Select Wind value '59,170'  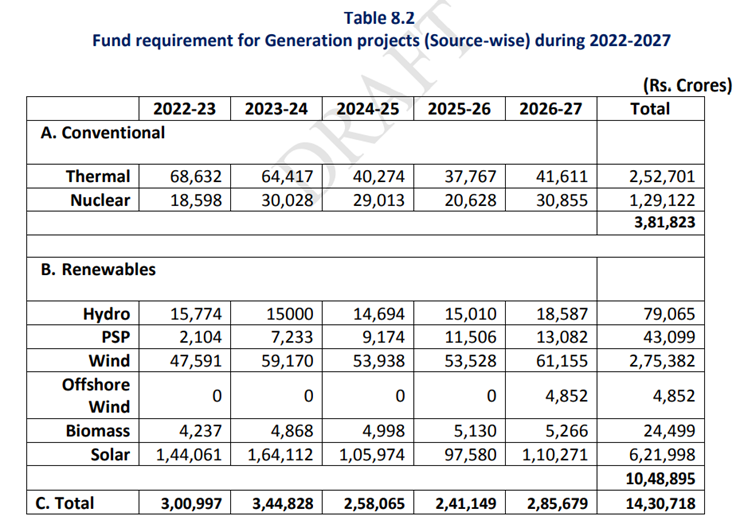(287, 361)
